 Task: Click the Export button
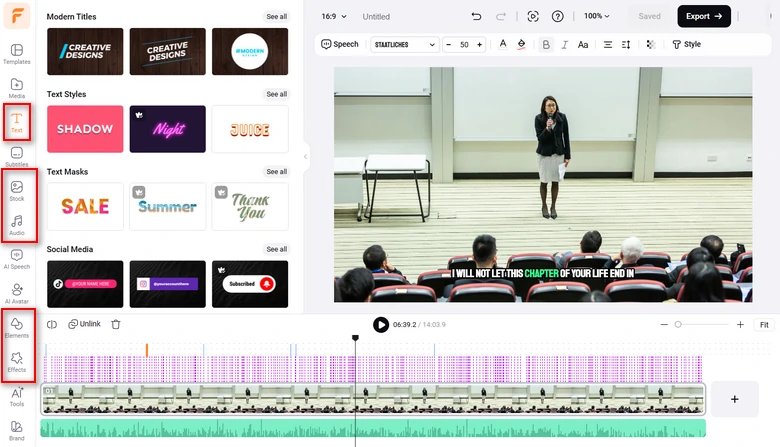(x=704, y=16)
